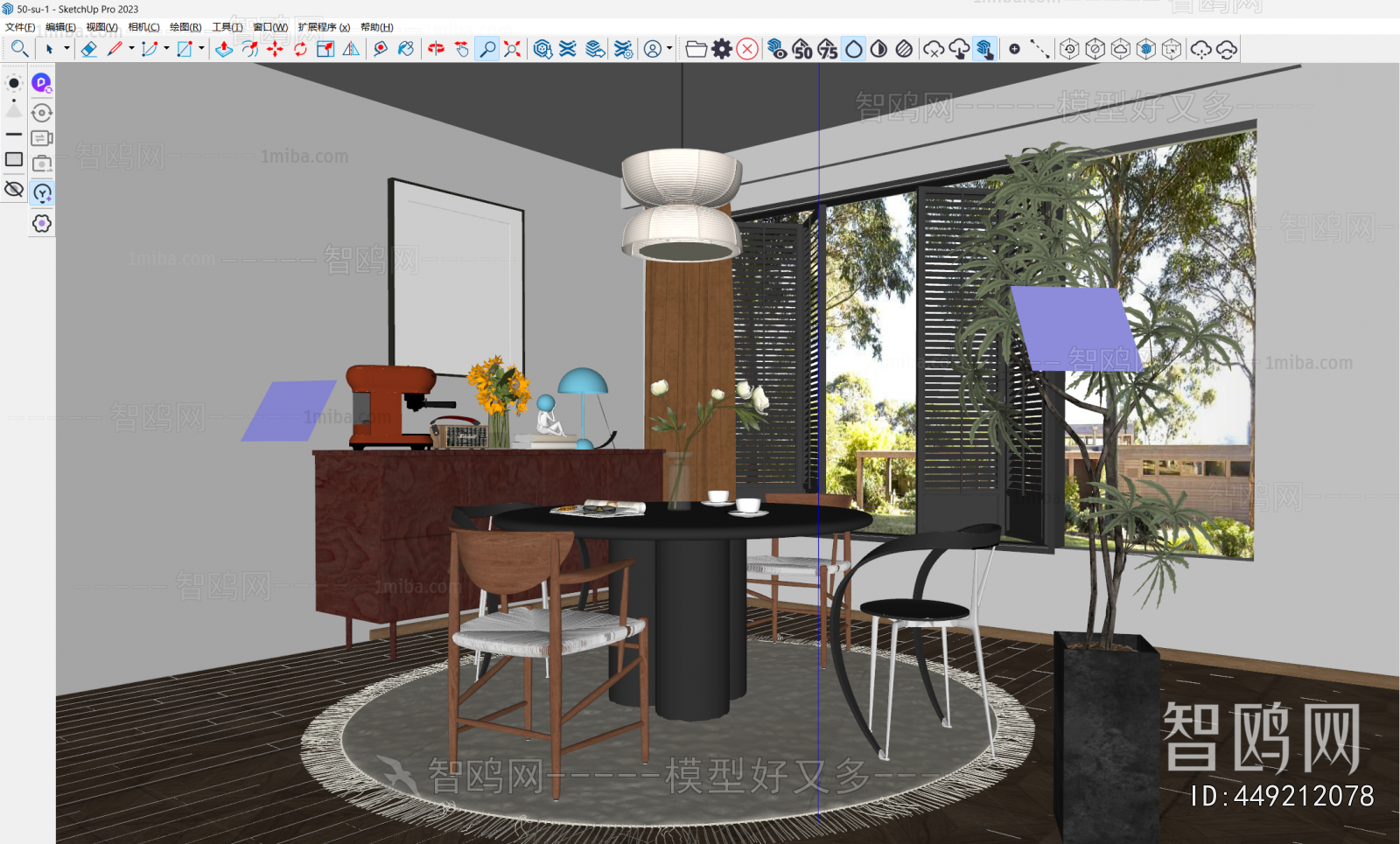Open the 绘图(R) menu
This screenshot has height=844, width=1400.
pyautogui.click(x=185, y=27)
